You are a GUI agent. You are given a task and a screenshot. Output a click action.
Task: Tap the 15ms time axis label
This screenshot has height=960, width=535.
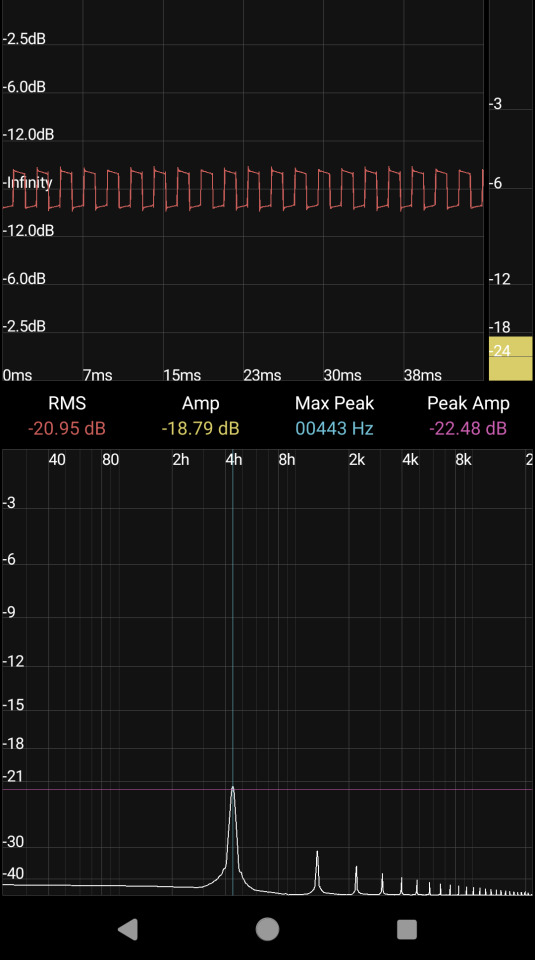[182, 375]
